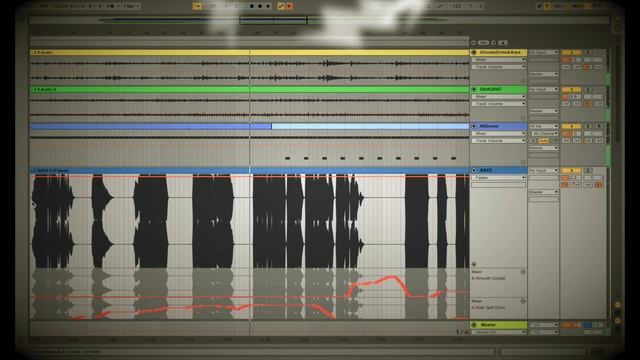Screen dimensions: 640x360
Task: Open the All Ins input chooser on HiDrums
Action: pyautogui.click(x=543, y=126)
